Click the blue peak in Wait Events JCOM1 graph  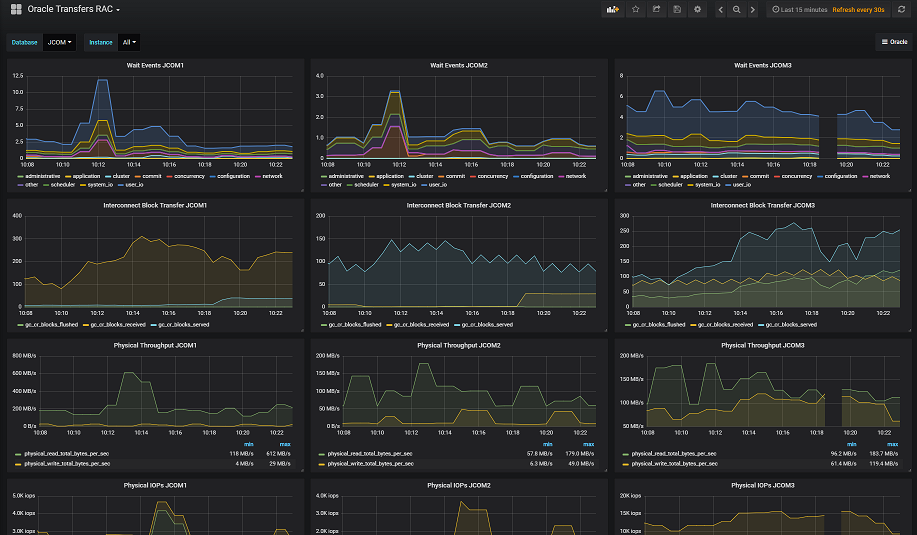pyautogui.click(x=102, y=80)
